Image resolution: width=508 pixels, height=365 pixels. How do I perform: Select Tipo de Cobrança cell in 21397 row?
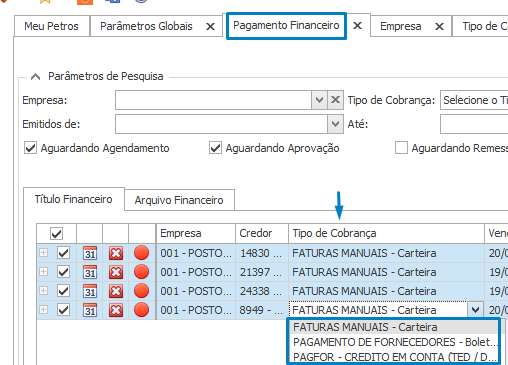386,272
